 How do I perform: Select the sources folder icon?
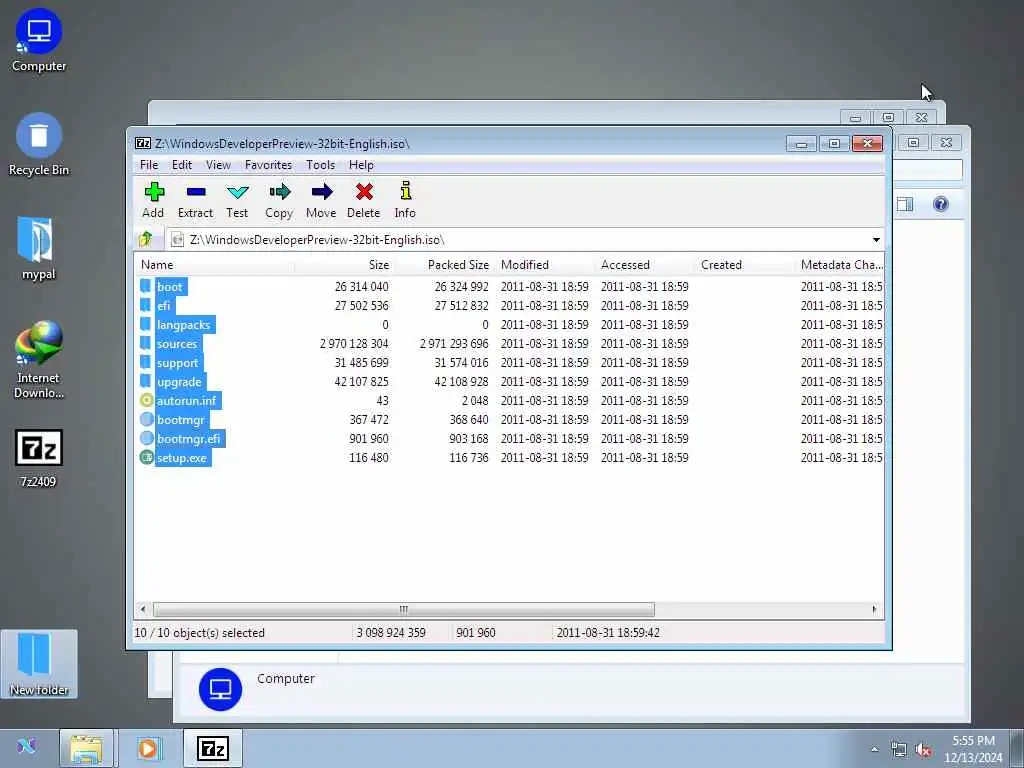point(146,344)
